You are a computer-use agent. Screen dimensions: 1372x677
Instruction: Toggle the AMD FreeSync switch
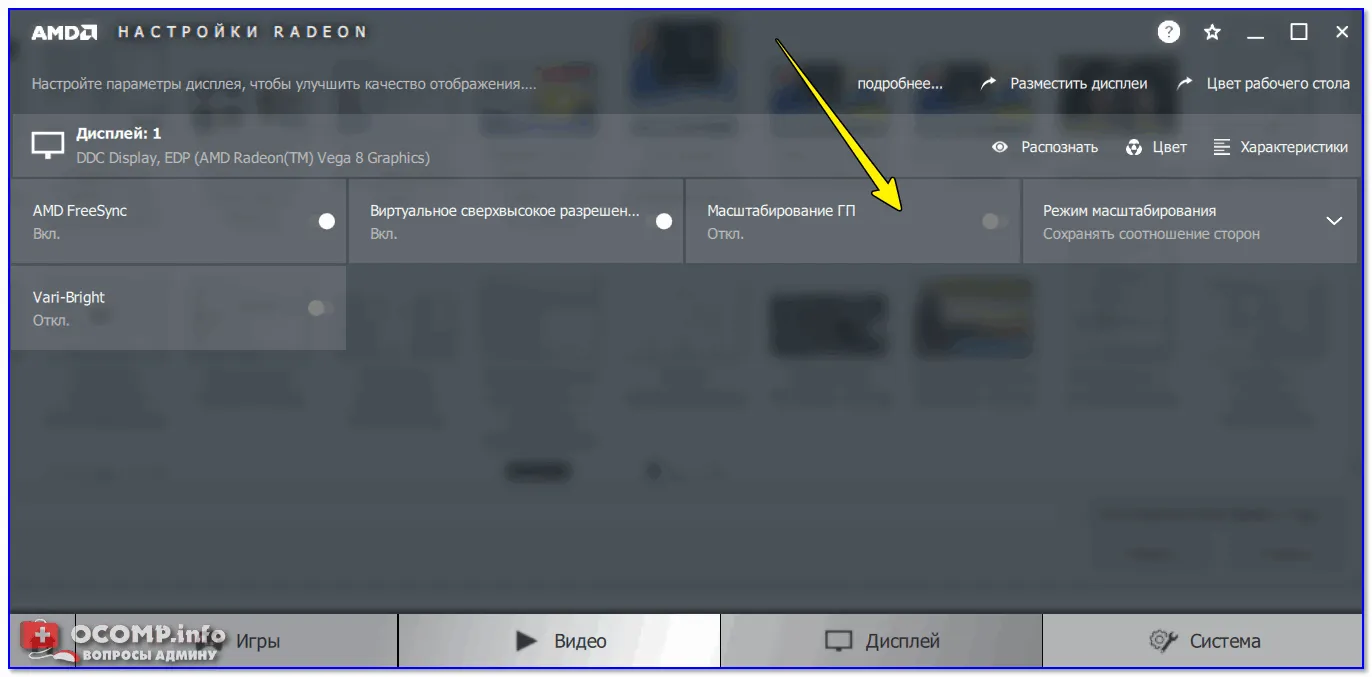point(327,221)
